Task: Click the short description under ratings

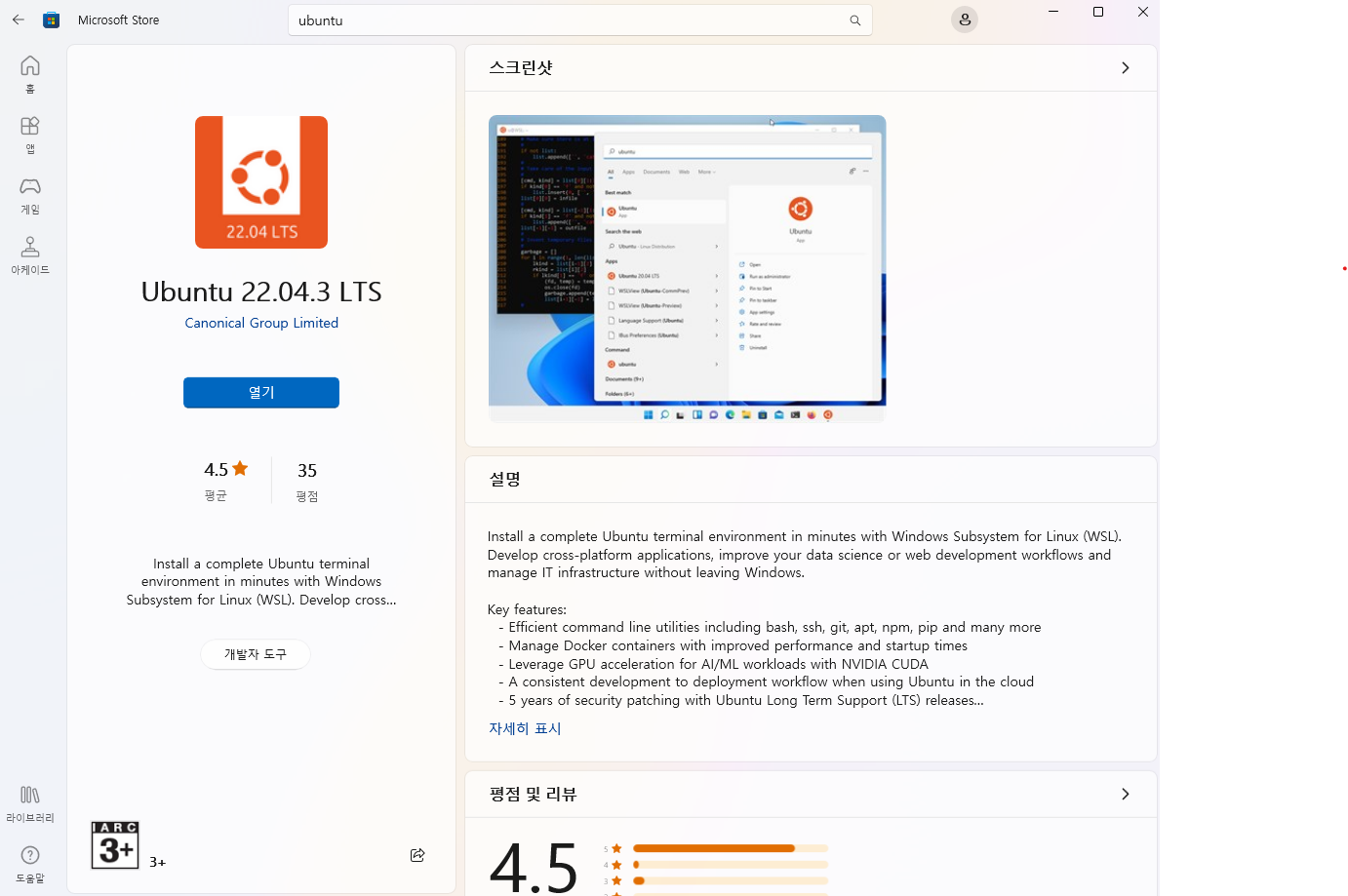Action: pyautogui.click(x=261, y=582)
